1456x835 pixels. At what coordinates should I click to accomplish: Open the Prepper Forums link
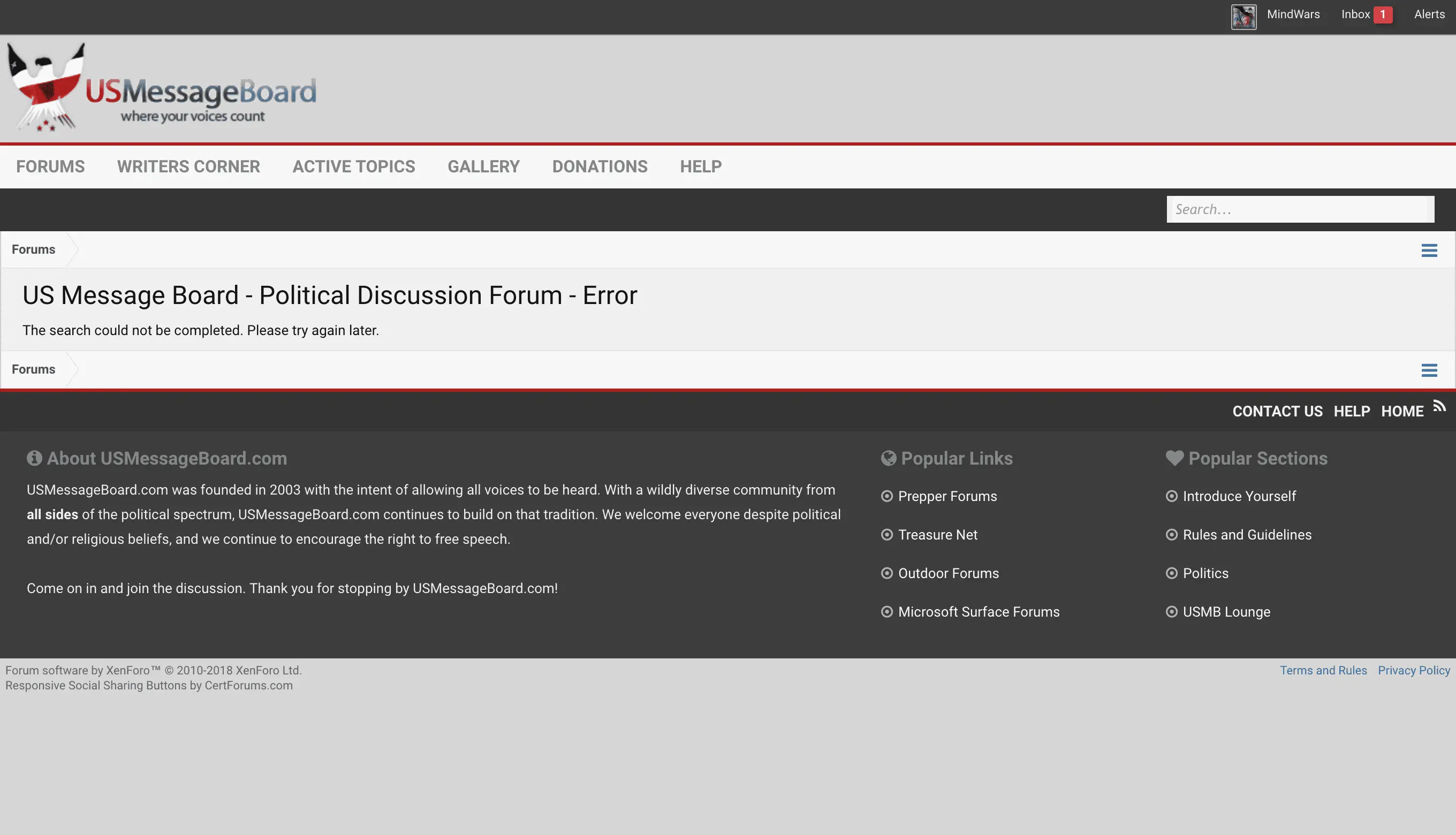pos(947,497)
